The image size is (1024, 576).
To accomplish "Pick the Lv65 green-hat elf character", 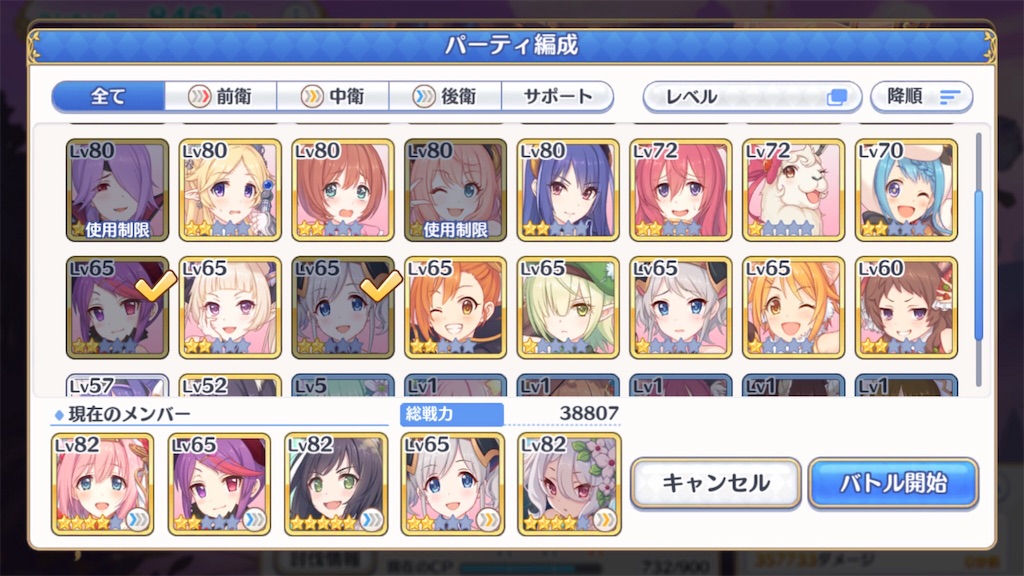I will pyautogui.click(x=568, y=308).
